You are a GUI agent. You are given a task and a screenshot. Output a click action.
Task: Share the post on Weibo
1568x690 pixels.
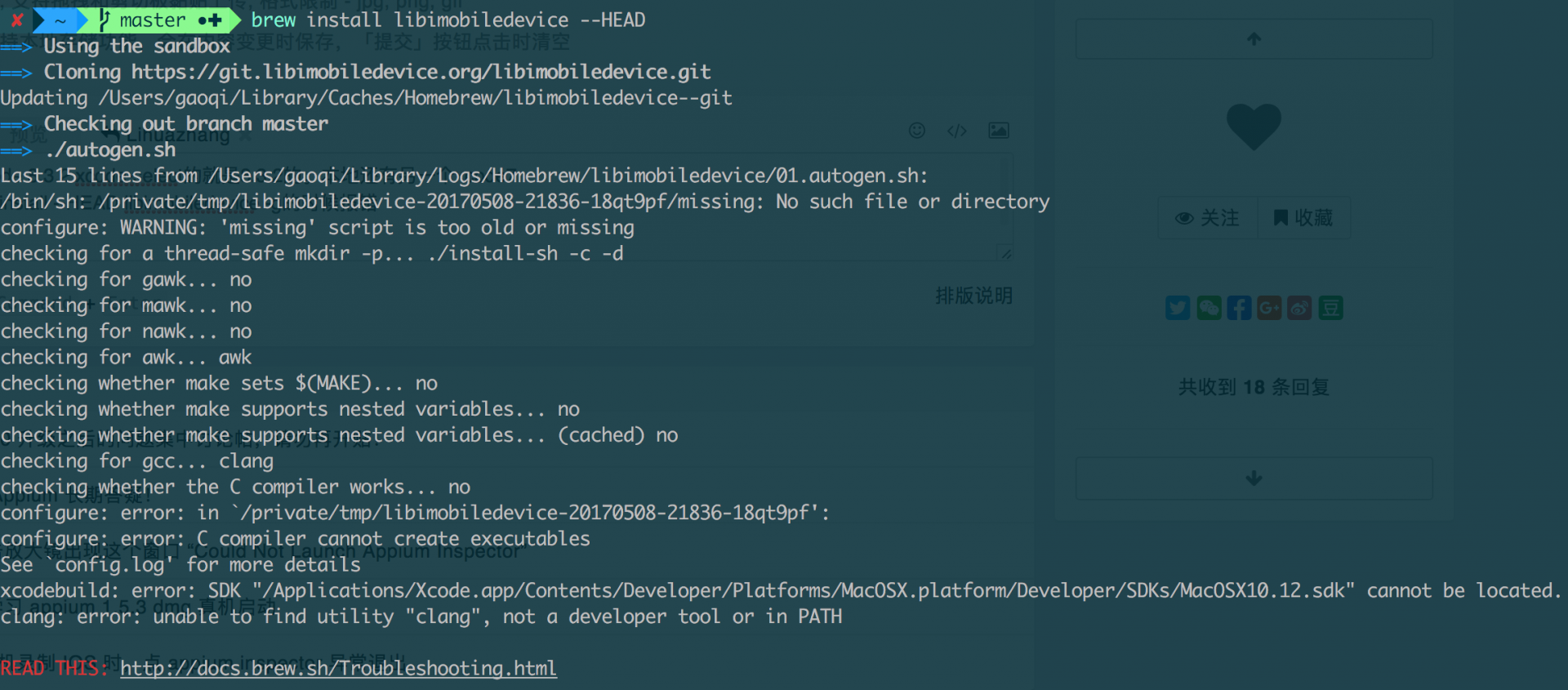(x=1299, y=308)
